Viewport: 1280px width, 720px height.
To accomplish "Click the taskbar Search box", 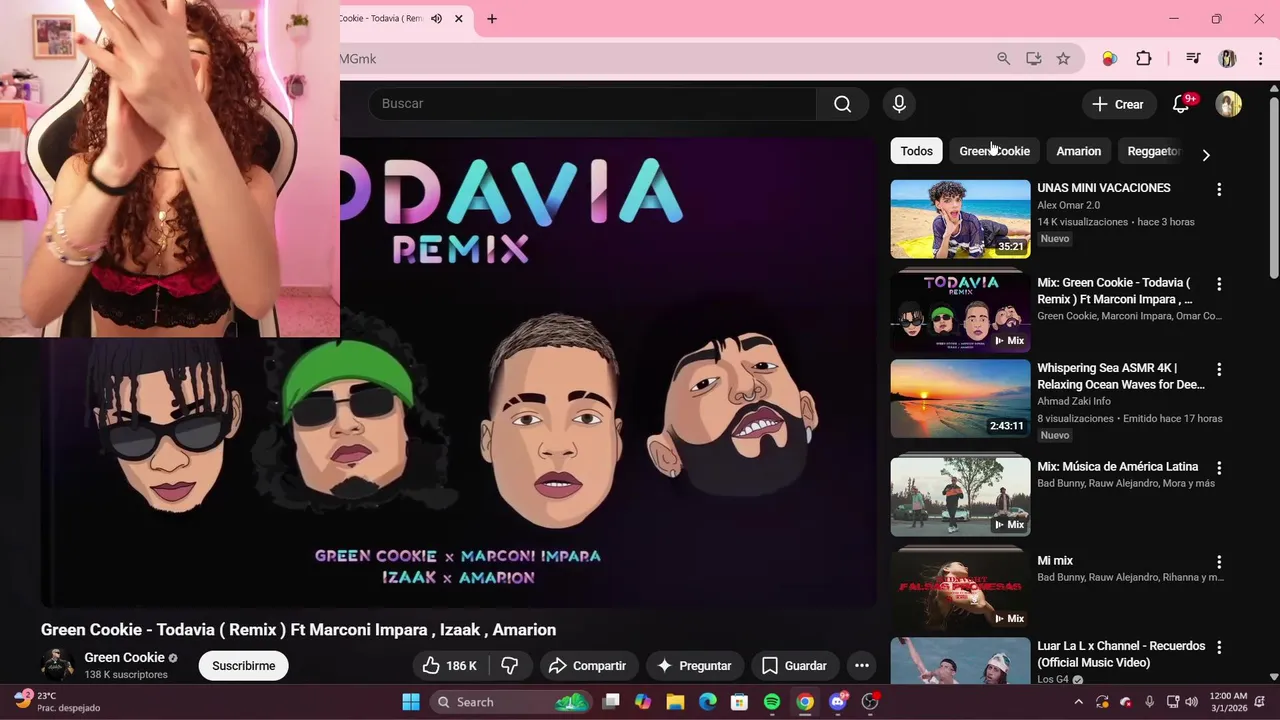I will point(513,702).
